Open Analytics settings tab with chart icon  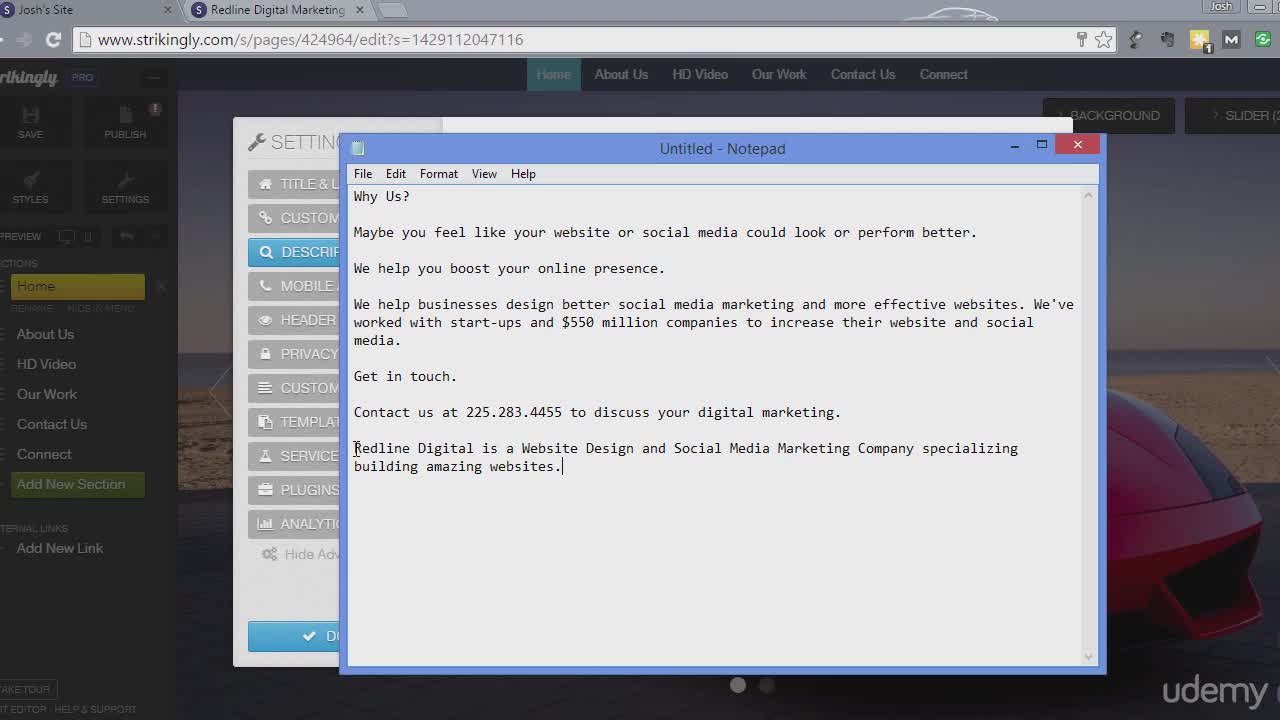294,525
